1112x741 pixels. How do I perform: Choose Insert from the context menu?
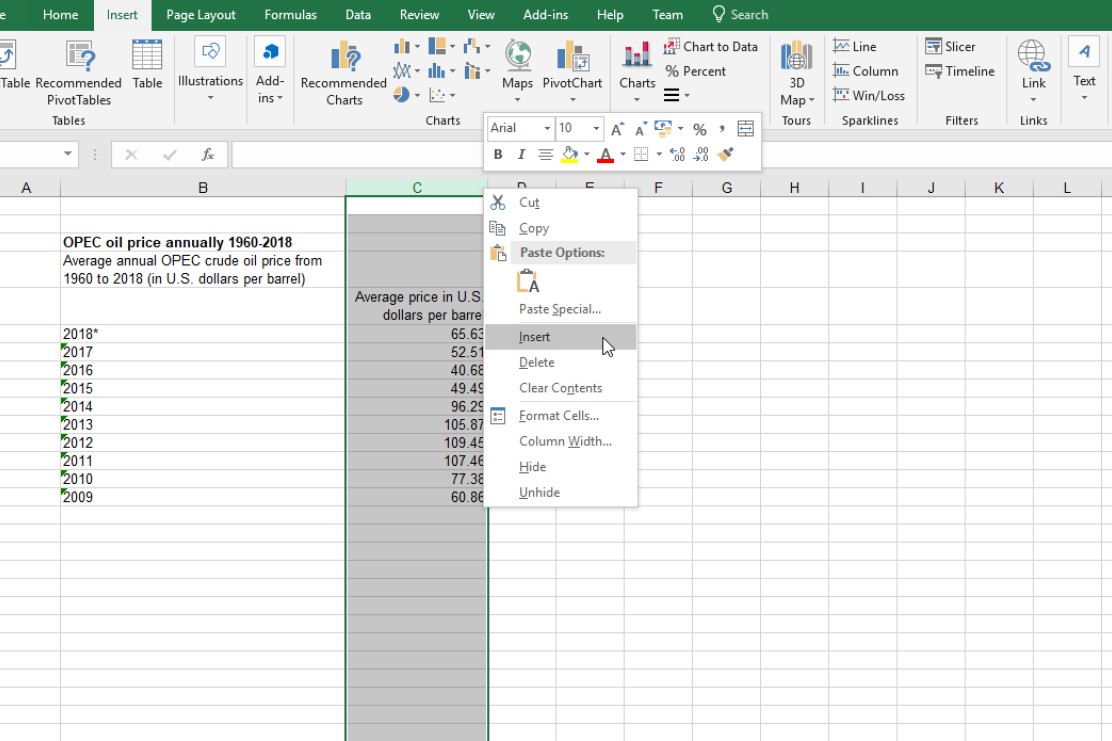(x=560, y=337)
